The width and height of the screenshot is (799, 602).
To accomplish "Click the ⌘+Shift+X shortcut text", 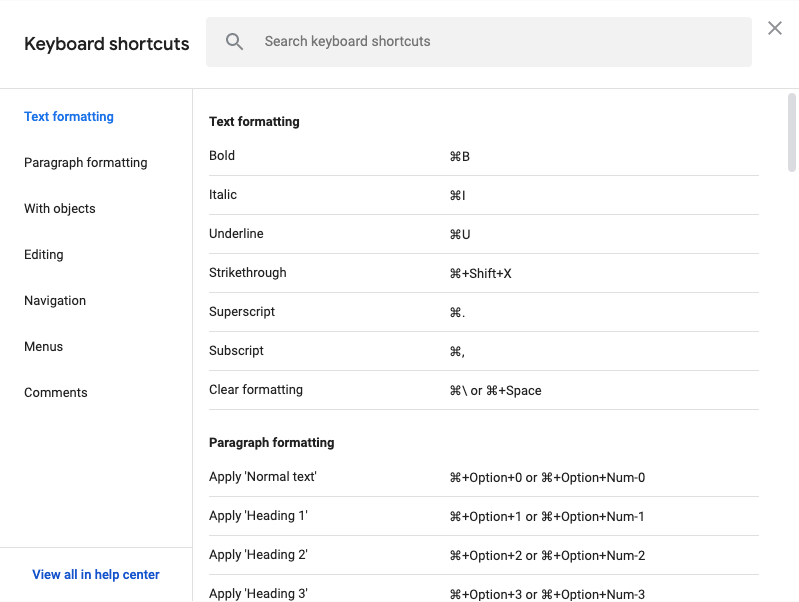I will (481, 274).
